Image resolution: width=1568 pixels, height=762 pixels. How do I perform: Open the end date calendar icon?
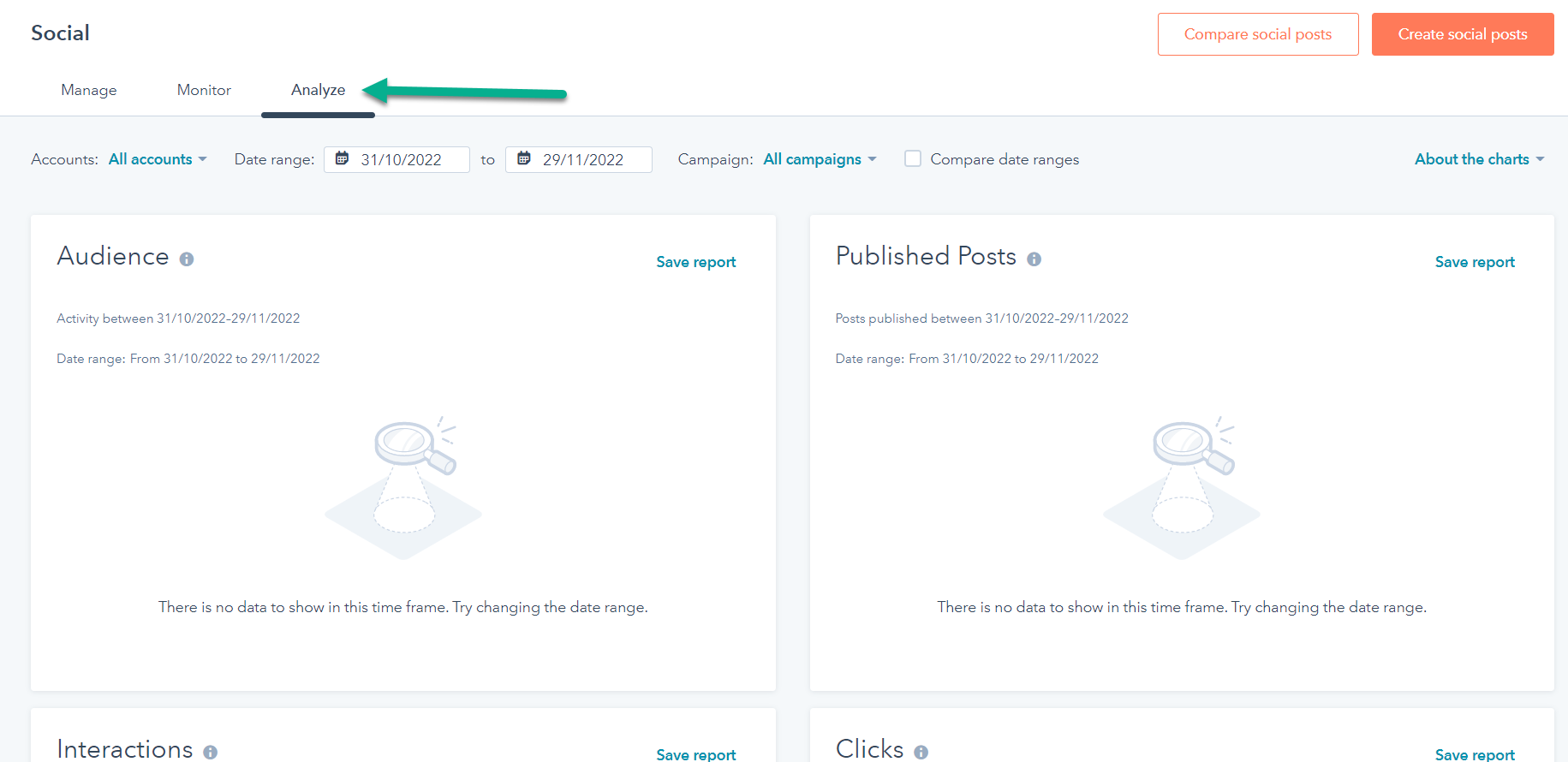(524, 158)
